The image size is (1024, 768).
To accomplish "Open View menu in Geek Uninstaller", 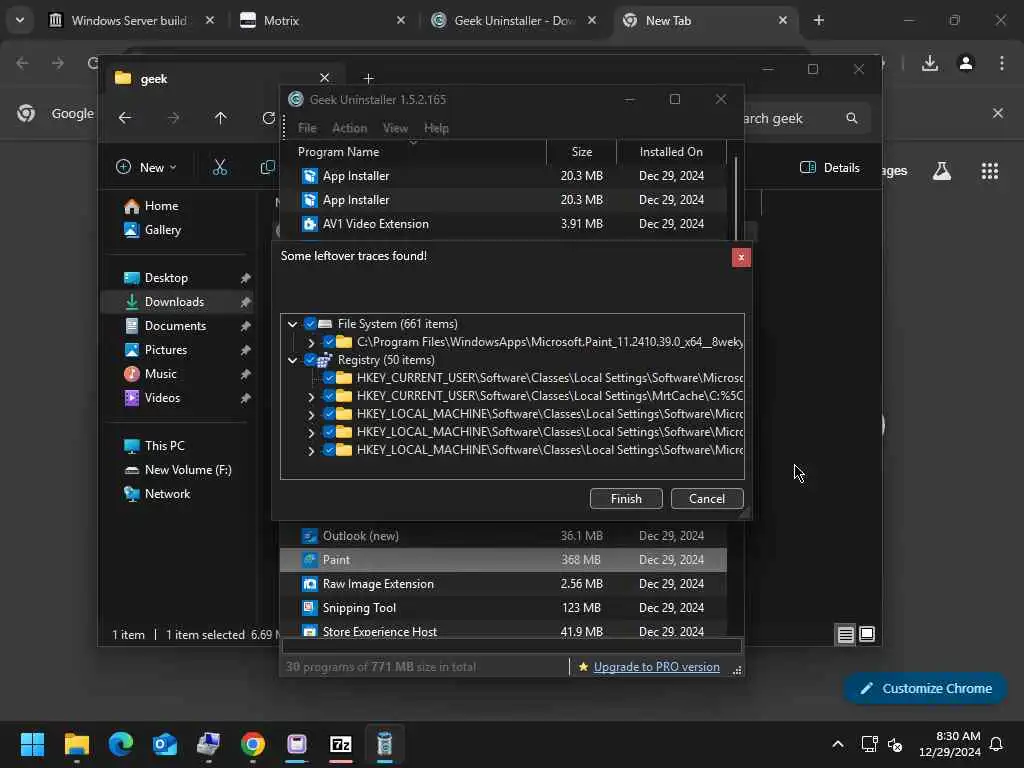I will tap(395, 128).
